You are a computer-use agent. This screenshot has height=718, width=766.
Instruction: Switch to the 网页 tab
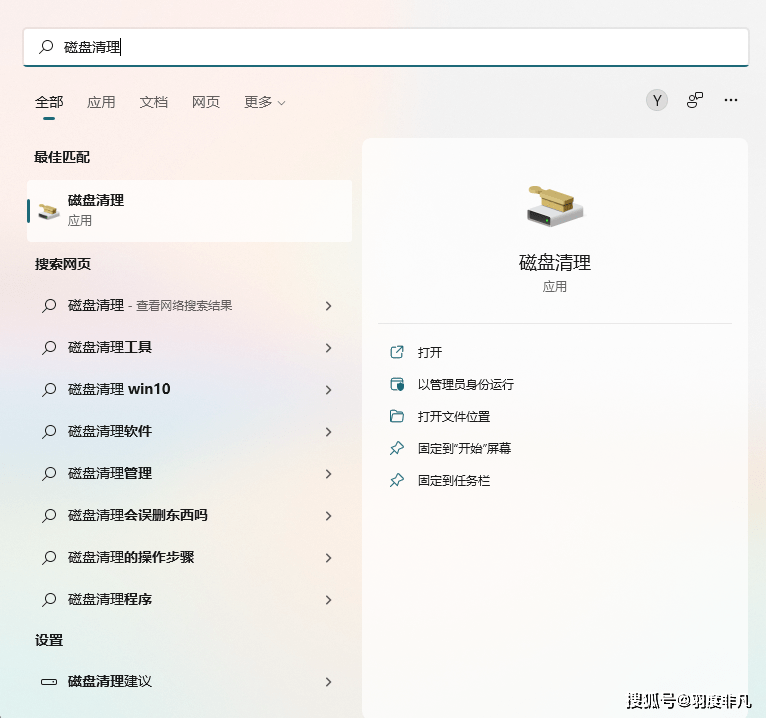point(206,102)
